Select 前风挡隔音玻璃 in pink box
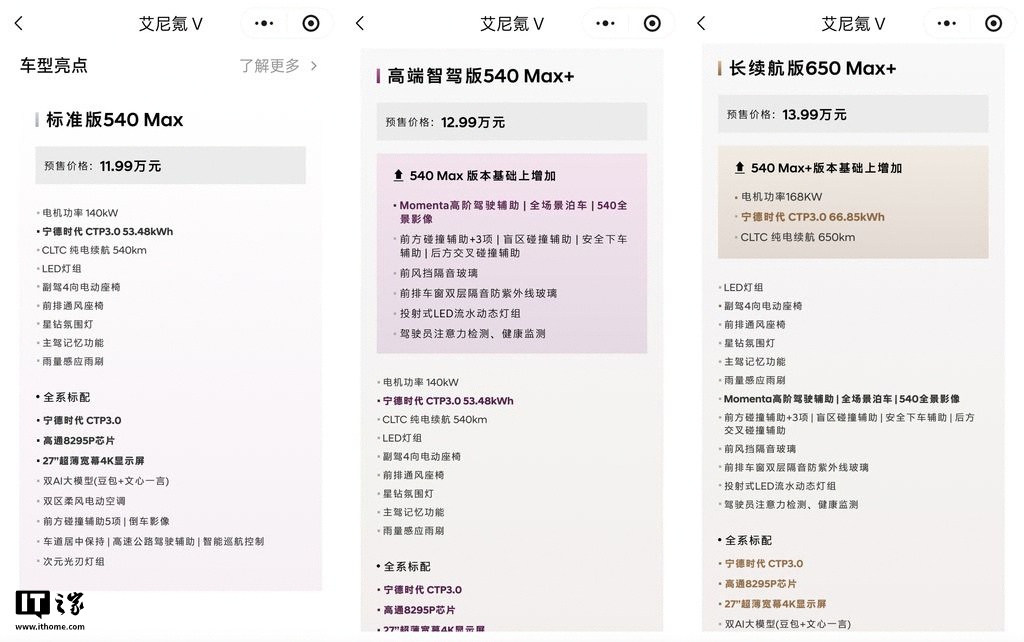Screen dimensions: 1024x642 [x=439, y=273]
